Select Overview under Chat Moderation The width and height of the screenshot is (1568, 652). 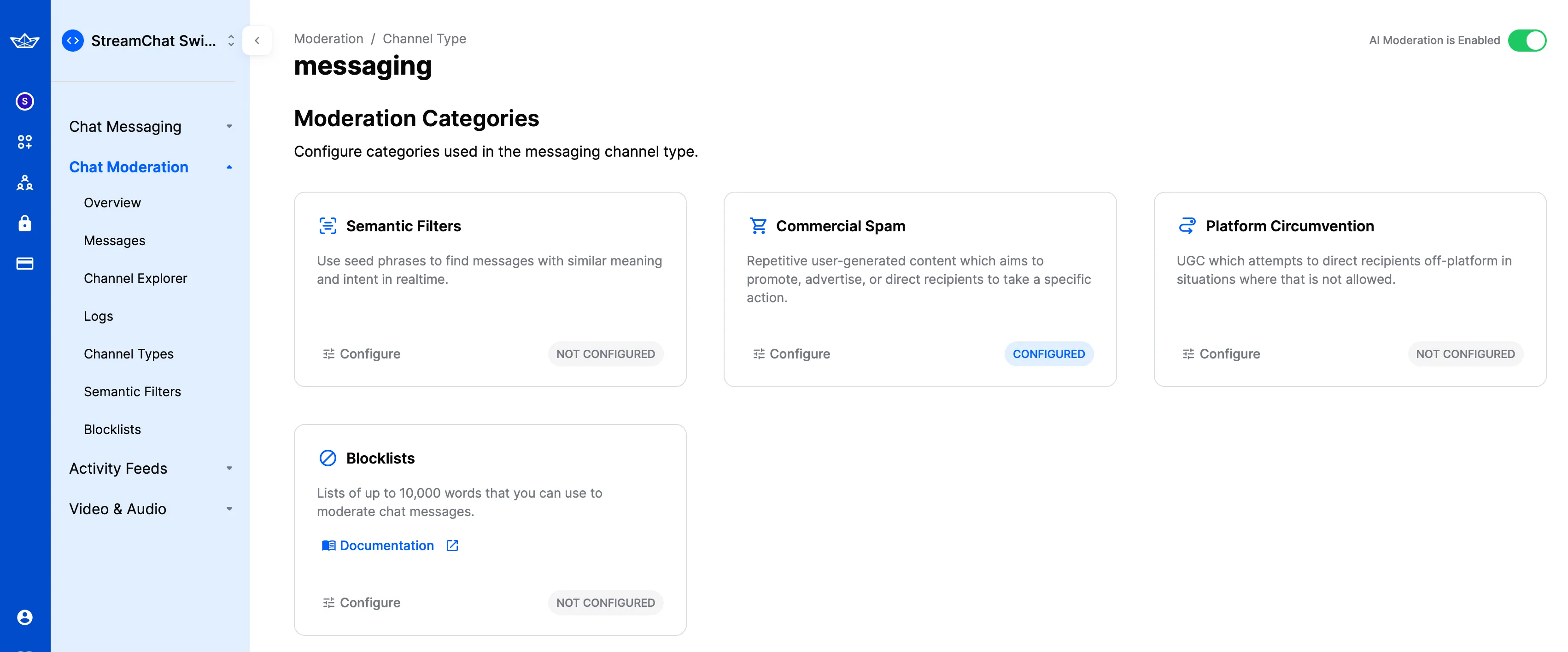[112, 201]
